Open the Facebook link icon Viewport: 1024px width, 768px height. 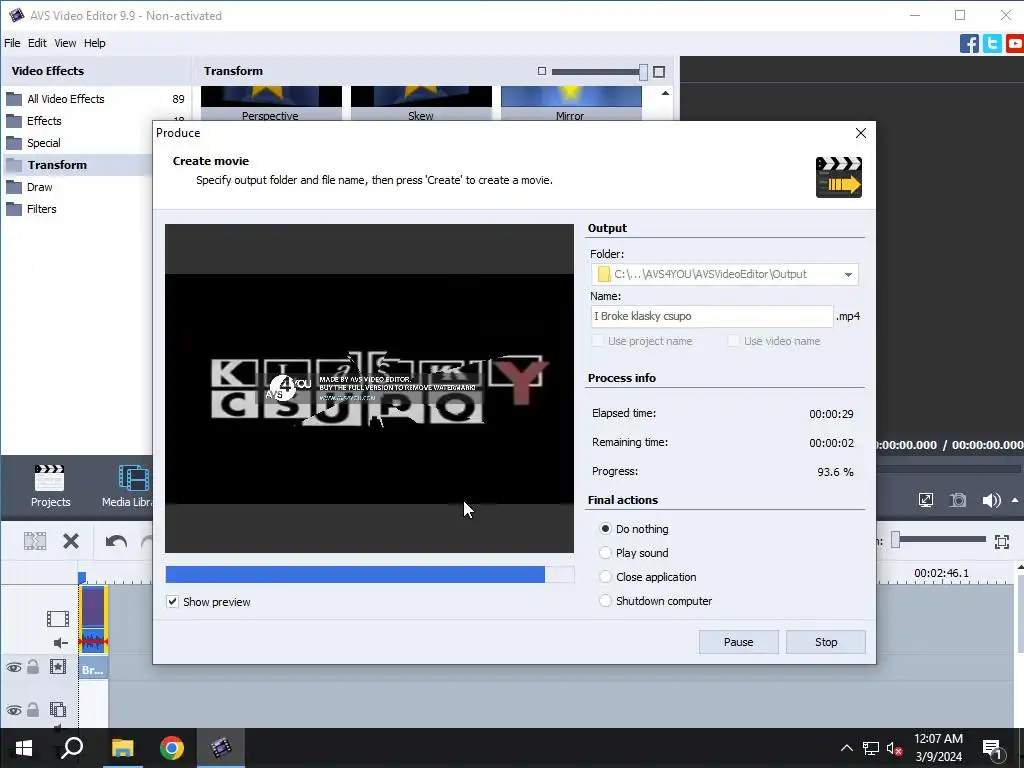(969, 44)
